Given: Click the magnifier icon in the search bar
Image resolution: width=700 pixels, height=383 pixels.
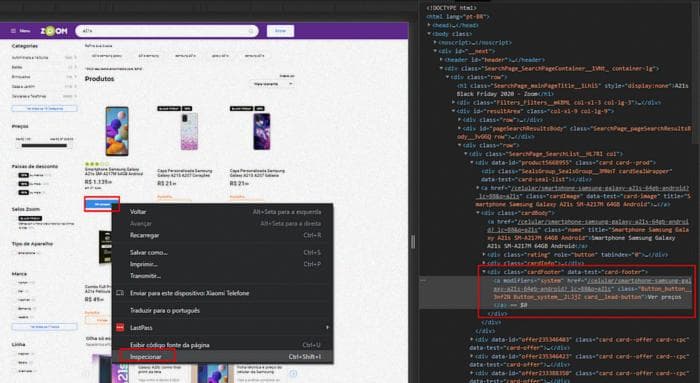Looking at the screenshot, I should (251, 31).
